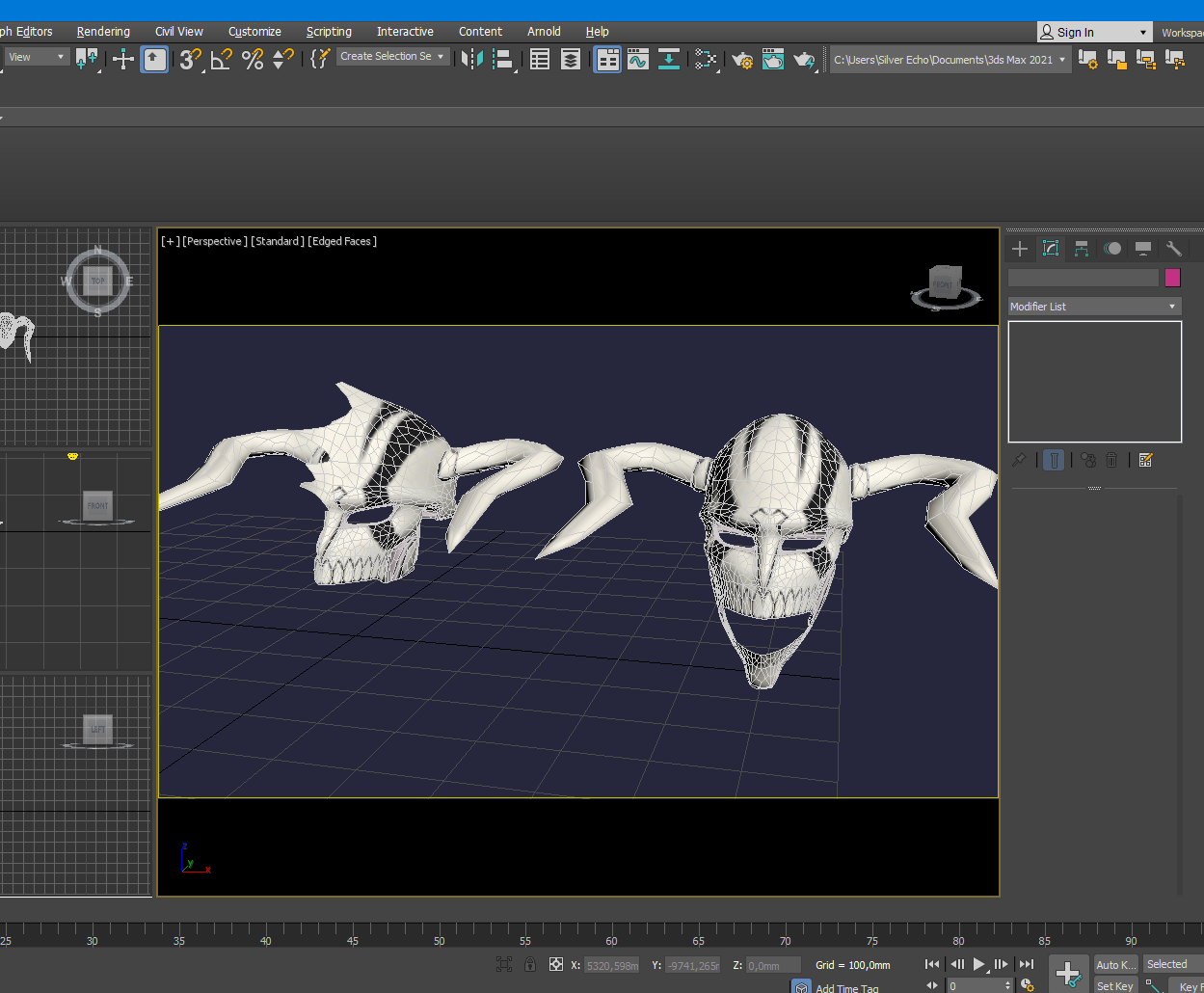Screen dimensions: 1204x993
Task: Click the Perspective viewport label
Action: 215,241
